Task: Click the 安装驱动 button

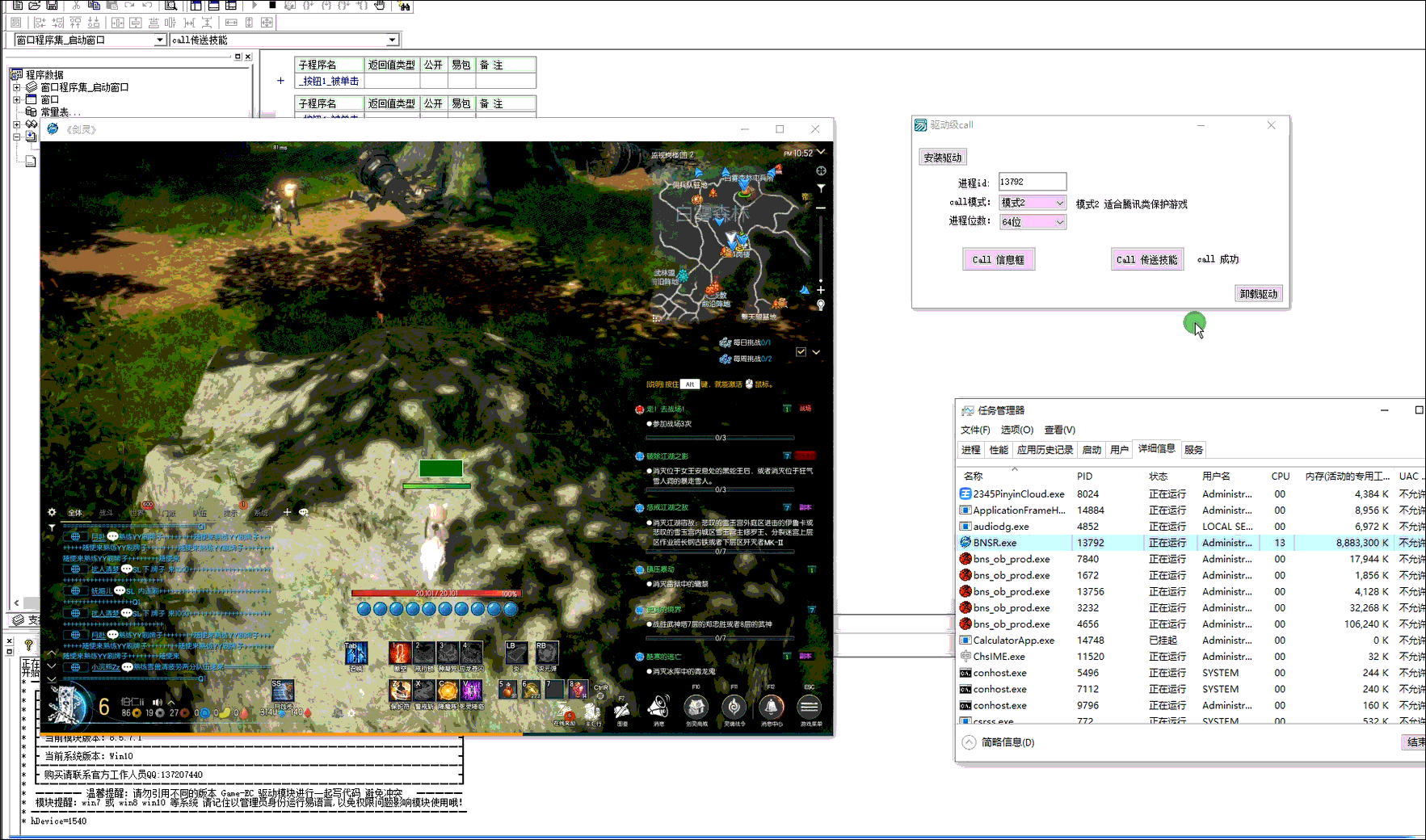Action: pos(943,157)
